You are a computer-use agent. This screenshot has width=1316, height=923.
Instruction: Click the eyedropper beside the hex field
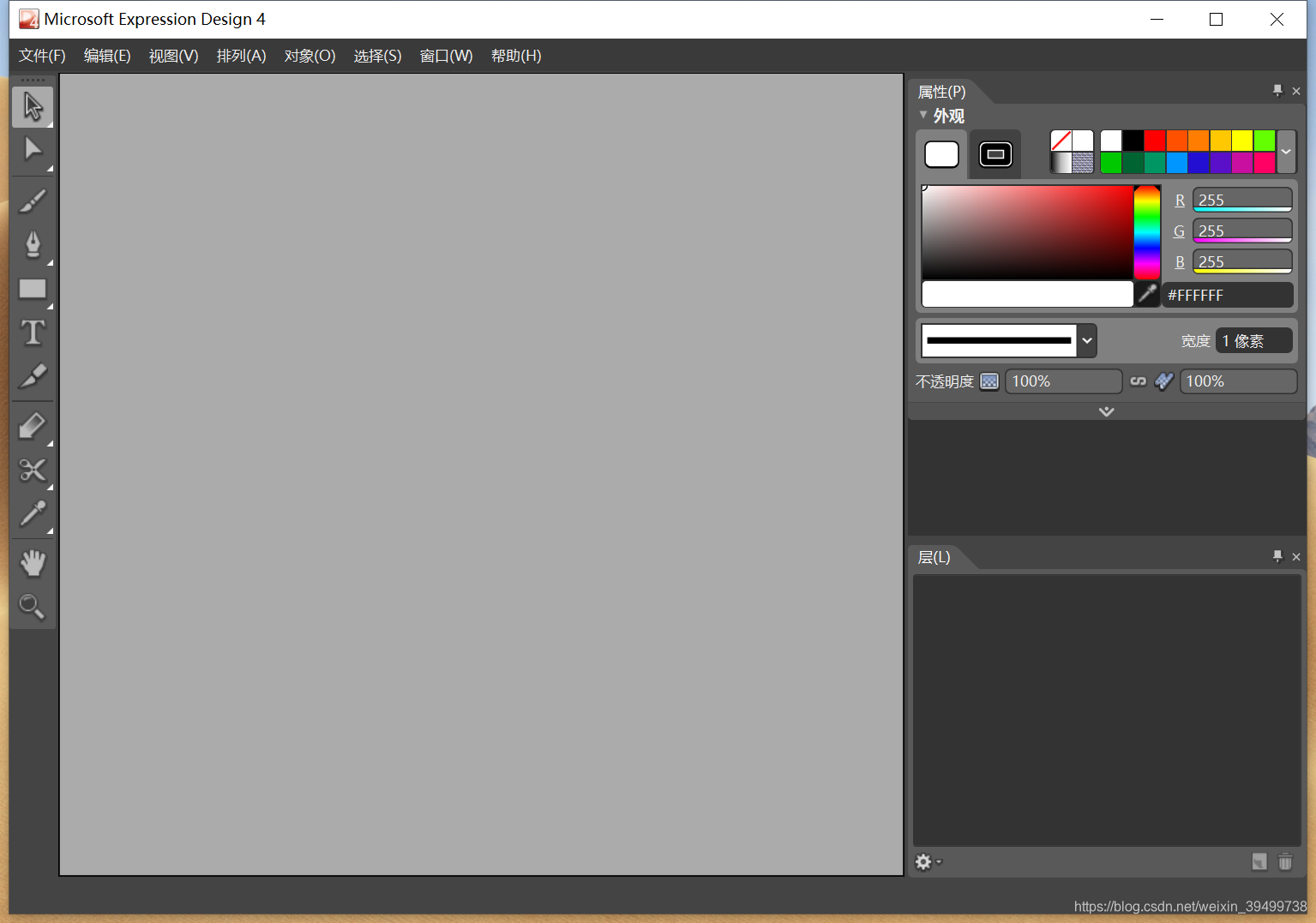[1147, 294]
